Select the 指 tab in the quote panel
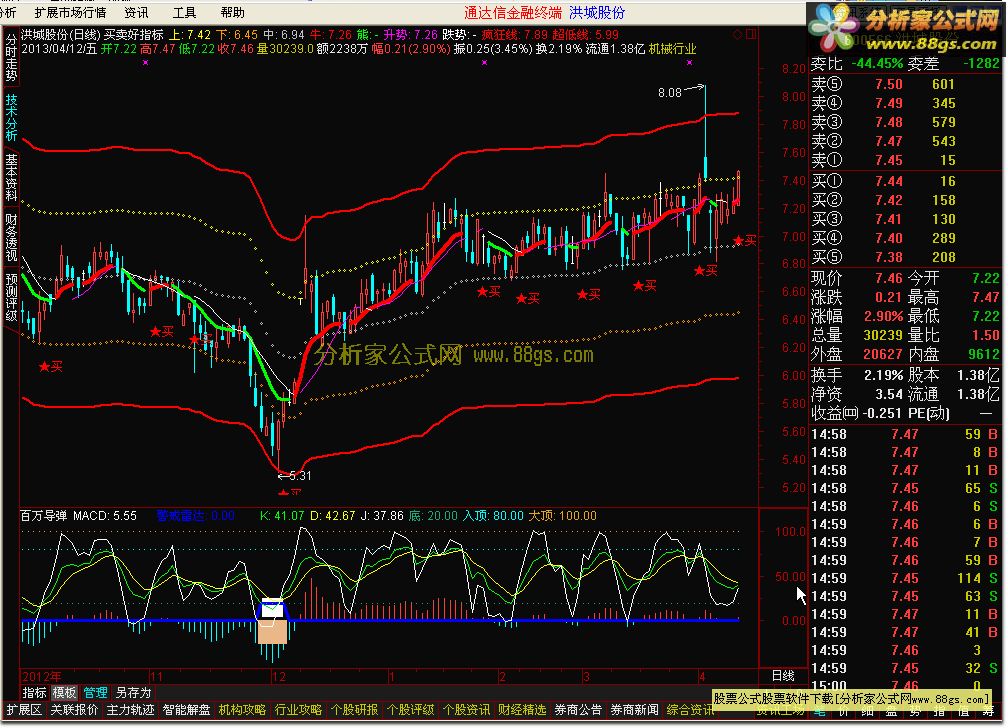 [939, 712]
